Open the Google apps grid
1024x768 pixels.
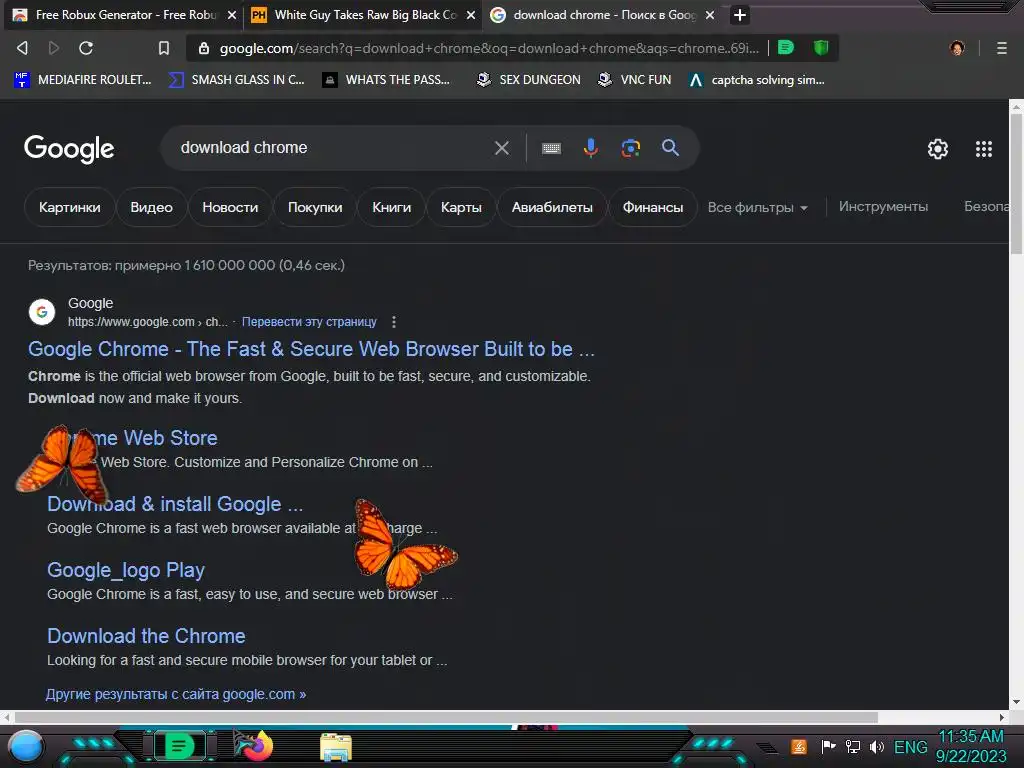tap(984, 149)
